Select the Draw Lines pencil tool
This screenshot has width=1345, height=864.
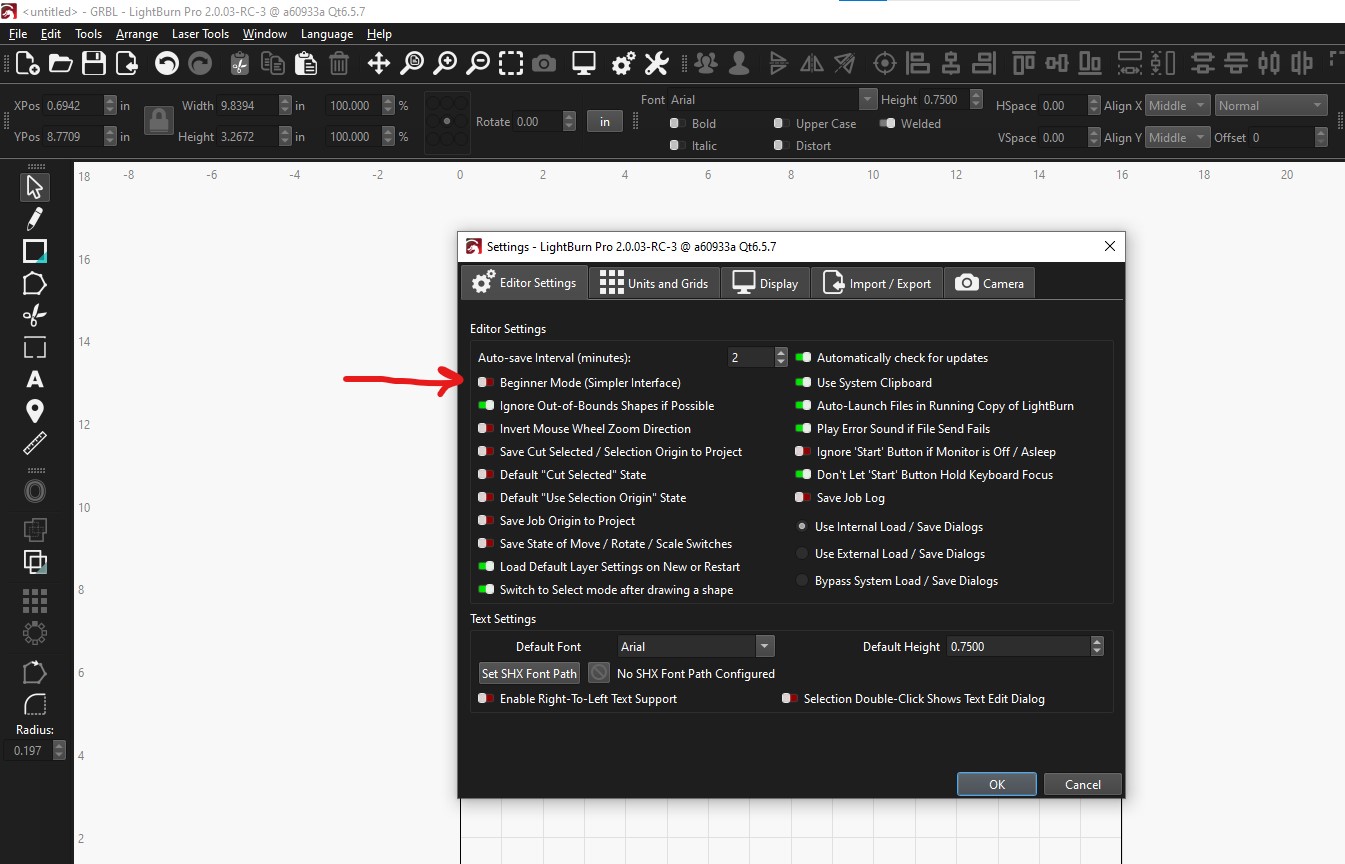pyautogui.click(x=35, y=219)
